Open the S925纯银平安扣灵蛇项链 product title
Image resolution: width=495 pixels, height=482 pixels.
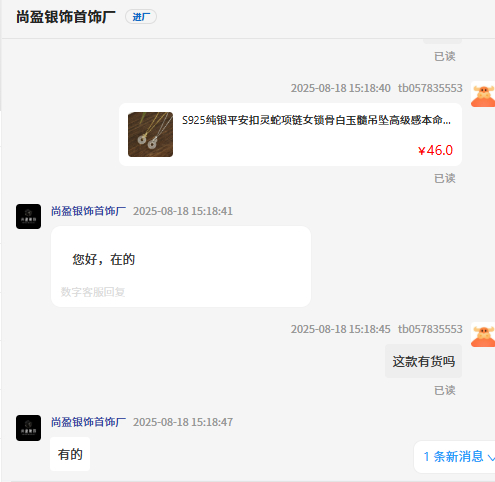click(316, 120)
